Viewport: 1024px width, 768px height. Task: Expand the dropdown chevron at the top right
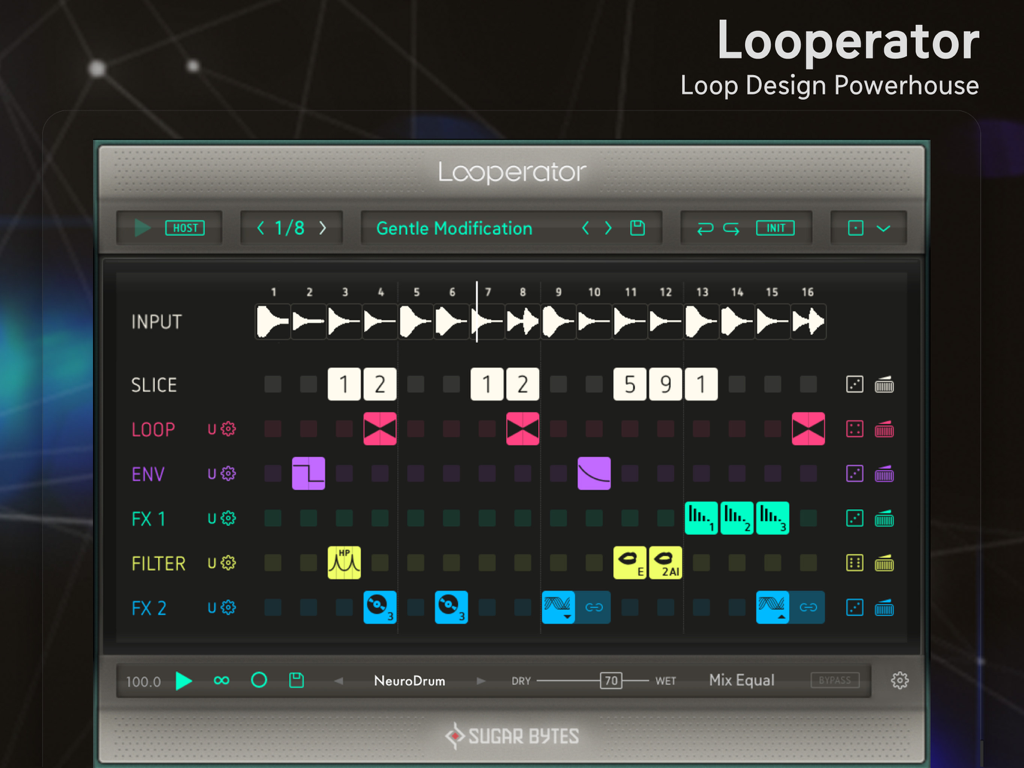point(884,227)
